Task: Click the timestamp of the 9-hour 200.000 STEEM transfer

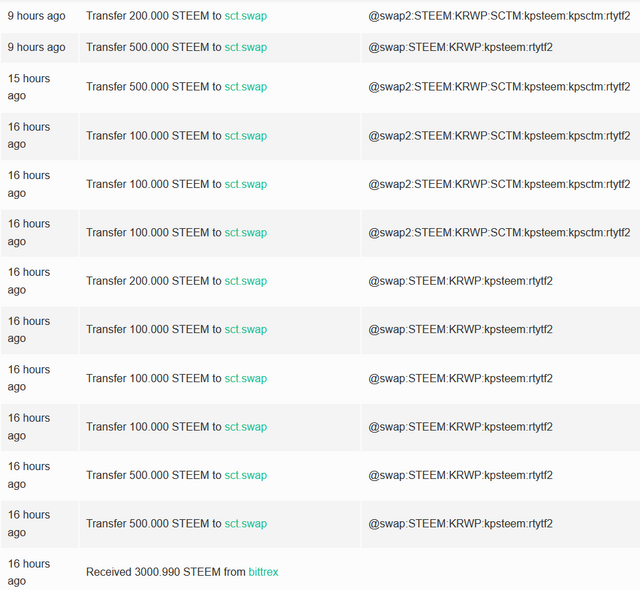Action: [x=36, y=16]
